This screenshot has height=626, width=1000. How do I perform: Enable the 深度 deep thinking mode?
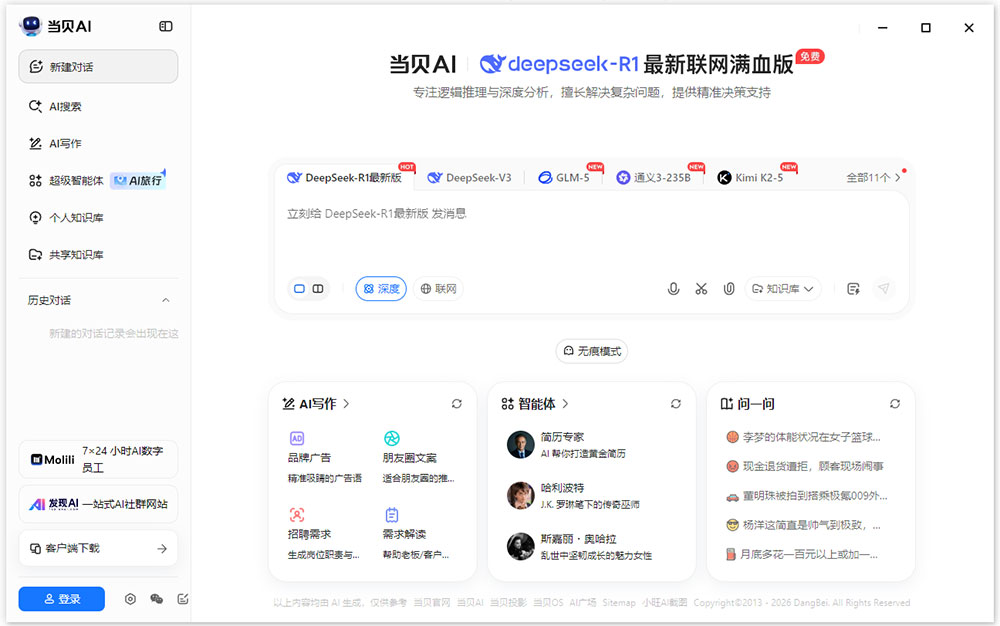(380, 288)
